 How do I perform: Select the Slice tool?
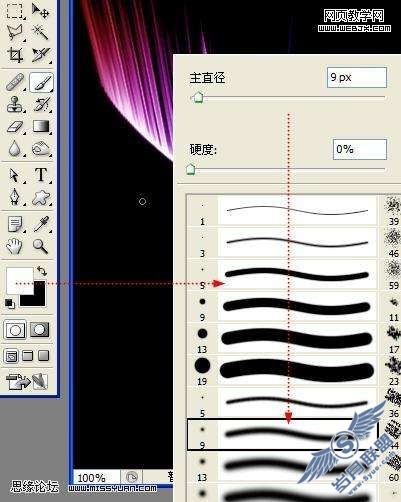[41, 55]
